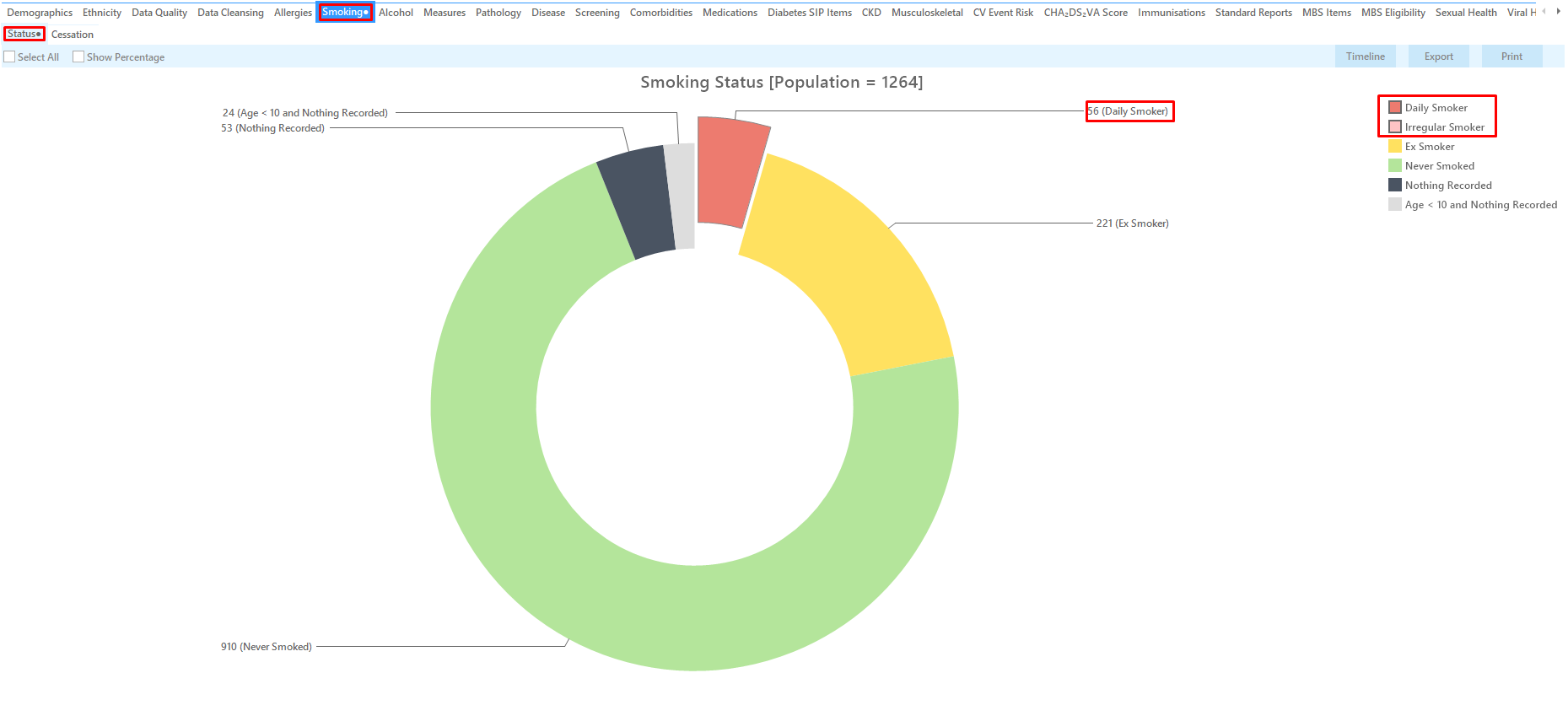Click the 'Ex Smoker' legend text

point(1430,147)
